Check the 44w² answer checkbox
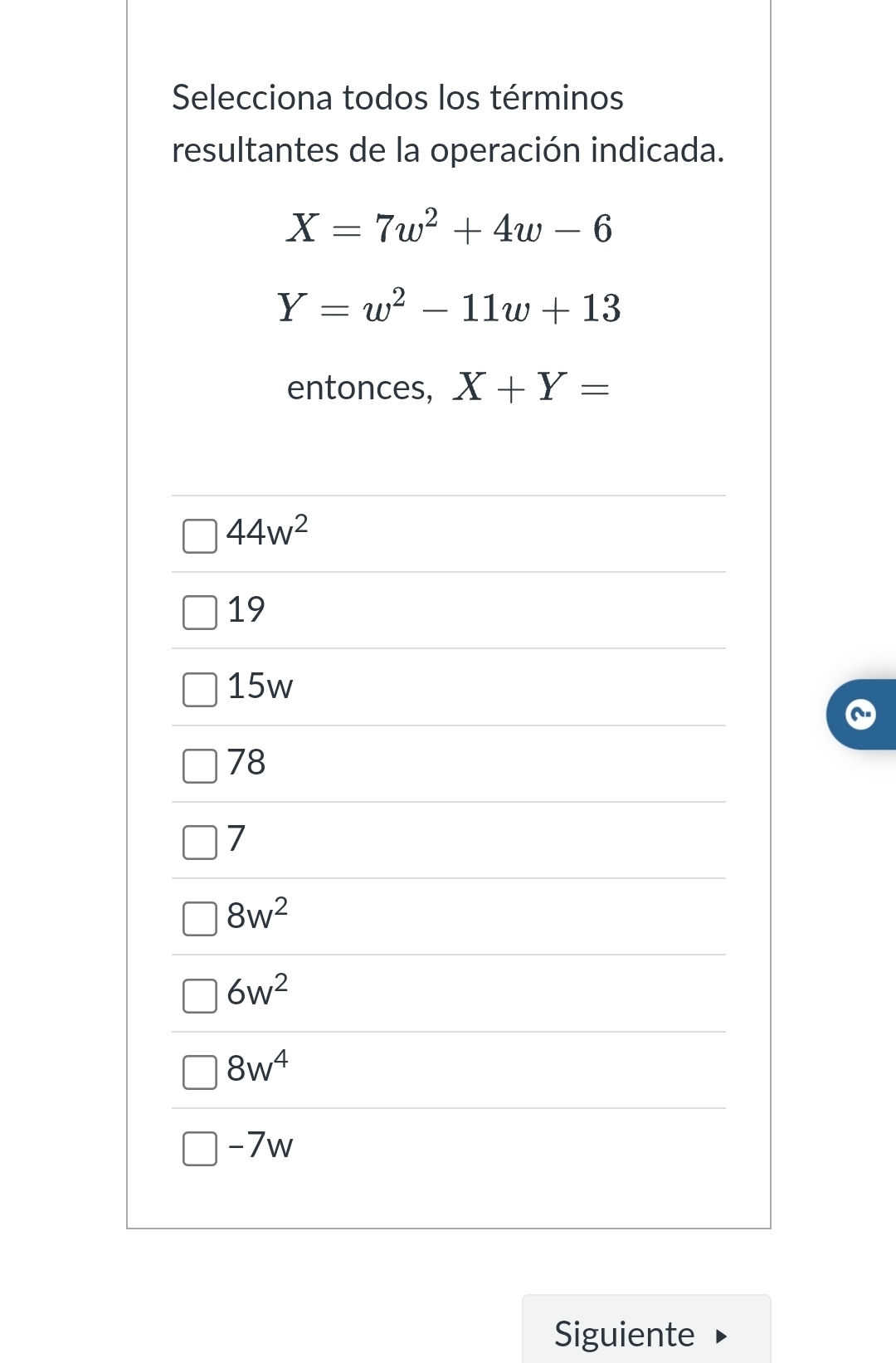Screen dimensions: 896x1363 point(200,535)
